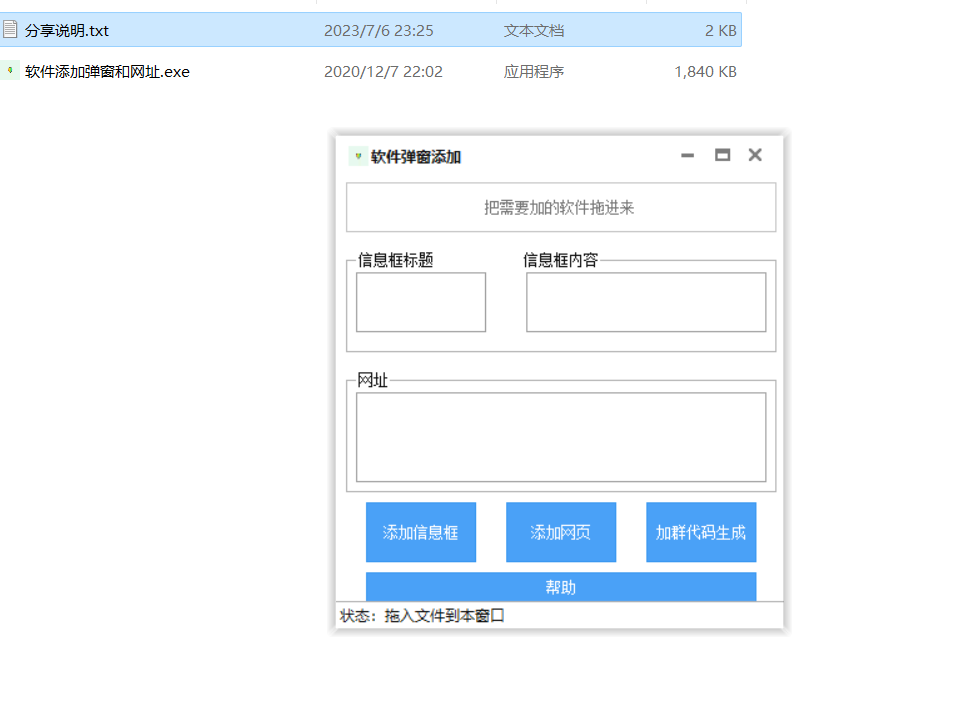Click the program icon beside 软件添加弹窗和网址.exe
The width and height of the screenshot is (974, 725).
tap(8, 71)
